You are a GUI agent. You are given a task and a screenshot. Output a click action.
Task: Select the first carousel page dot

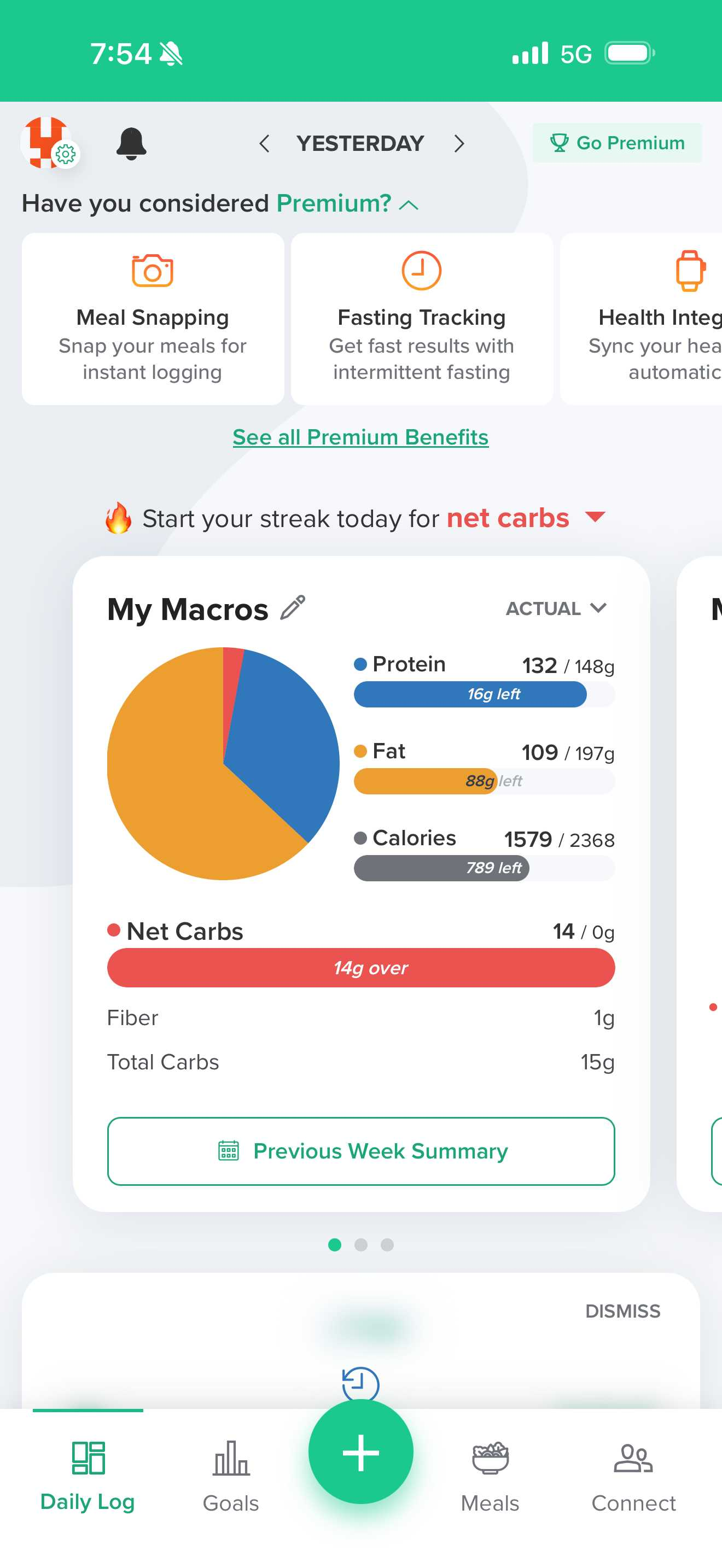click(334, 1245)
